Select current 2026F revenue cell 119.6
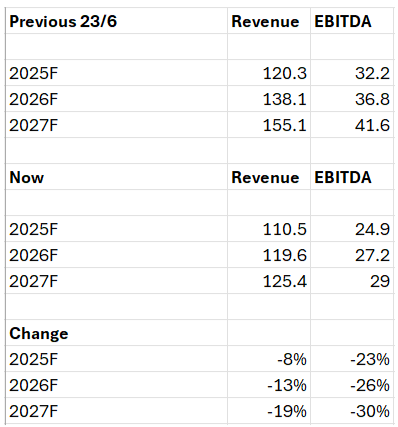398x427 pixels. 269,255
